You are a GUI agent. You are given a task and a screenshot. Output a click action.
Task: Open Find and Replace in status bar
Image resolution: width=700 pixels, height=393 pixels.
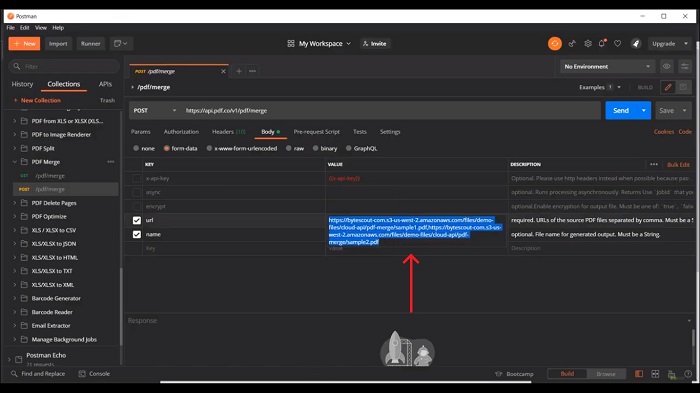coord(38,374)
